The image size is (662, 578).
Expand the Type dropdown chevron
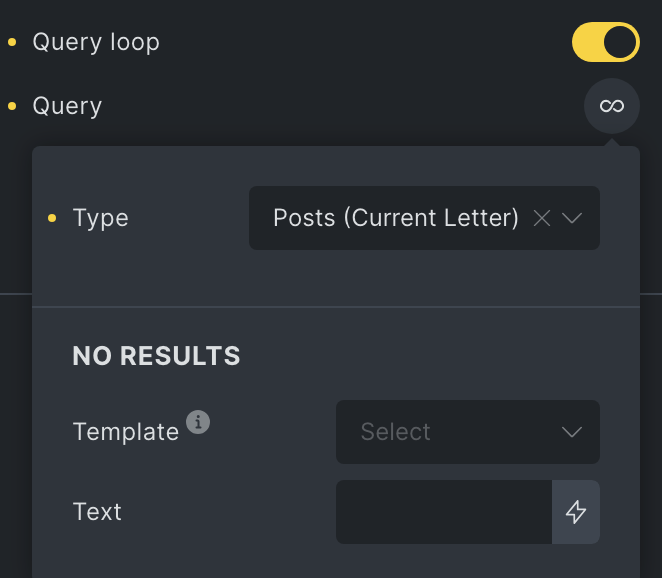click(x=572, y=218)
